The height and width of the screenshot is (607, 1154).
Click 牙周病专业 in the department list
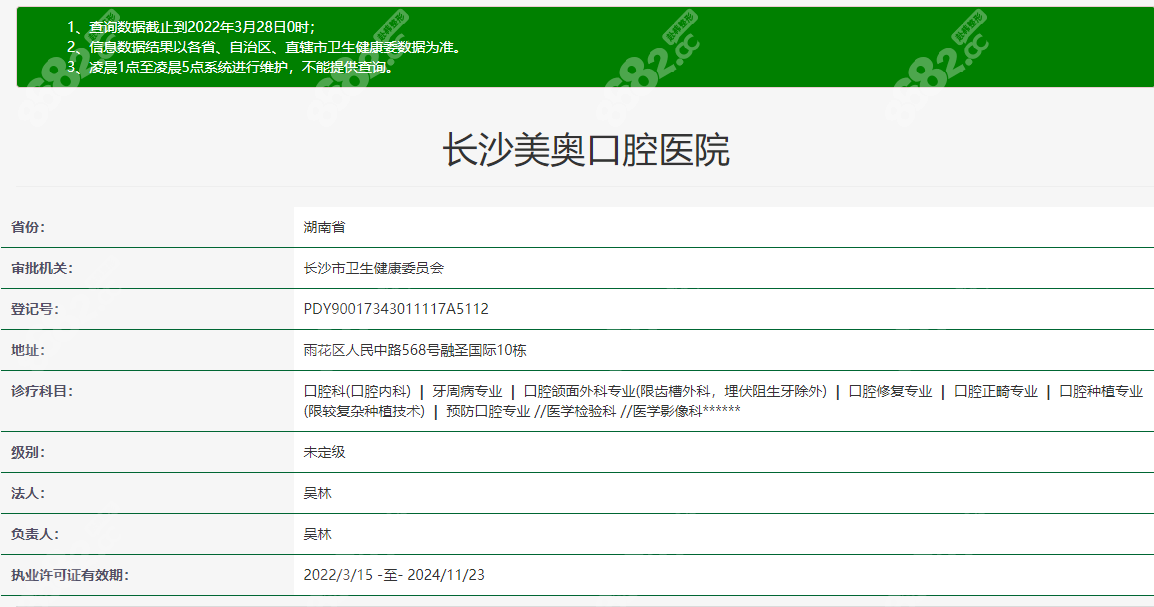tap(467, 391)
